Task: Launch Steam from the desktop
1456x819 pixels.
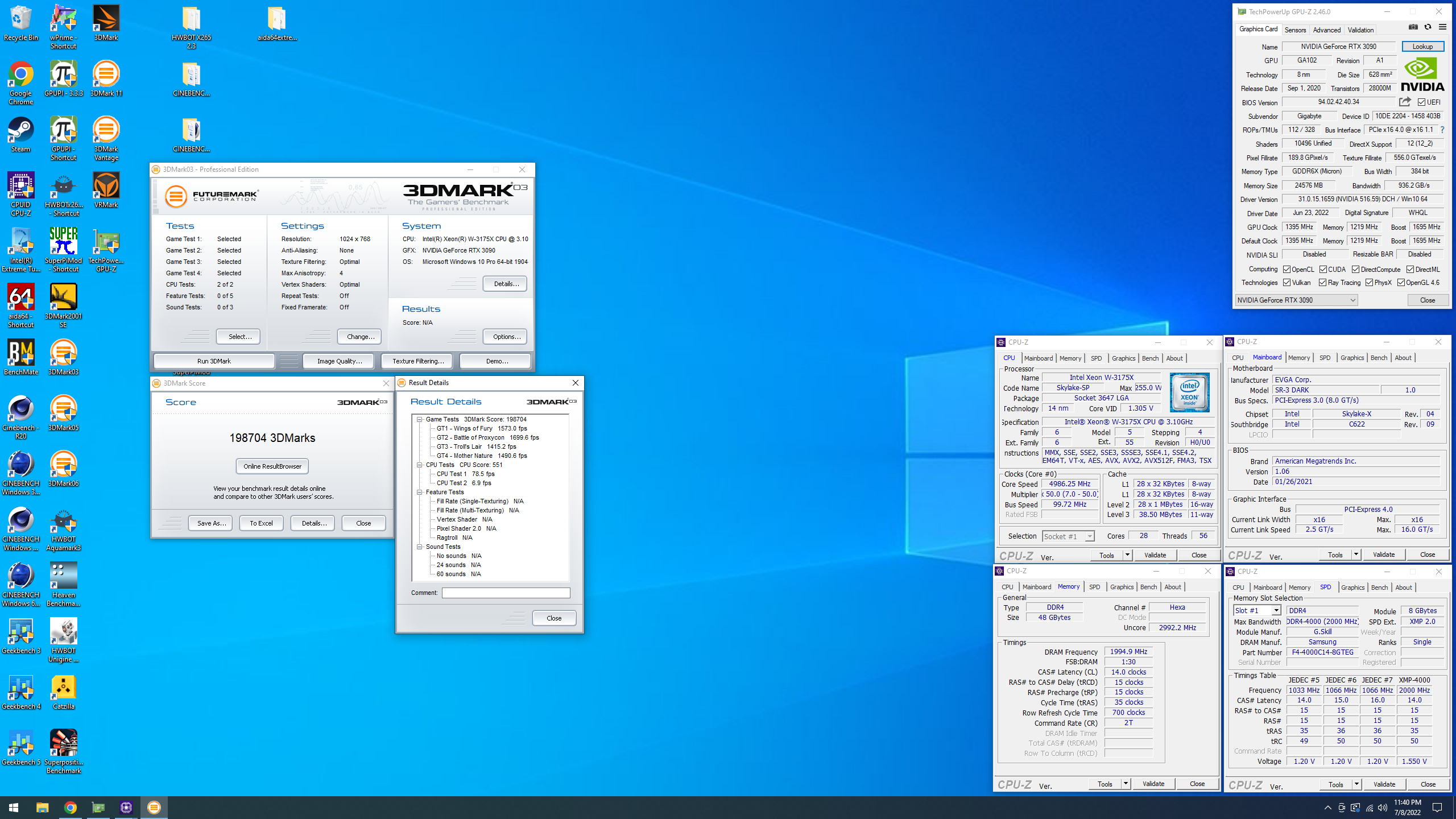Action: pos(20,135)
